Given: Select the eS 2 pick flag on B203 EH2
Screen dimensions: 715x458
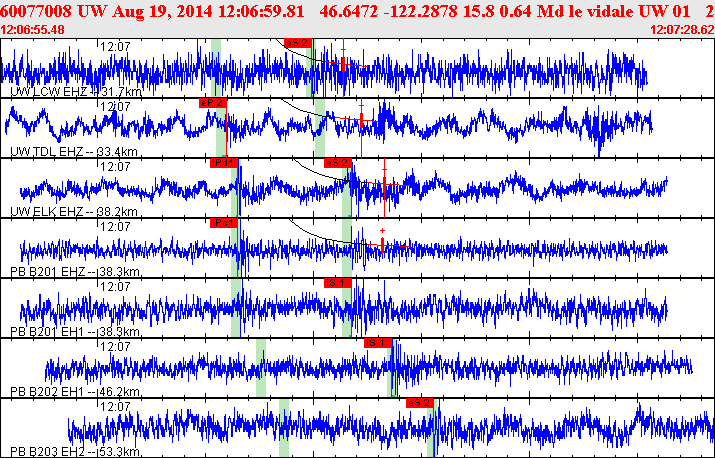Looking at the screenshot, I should coord(420,402).
